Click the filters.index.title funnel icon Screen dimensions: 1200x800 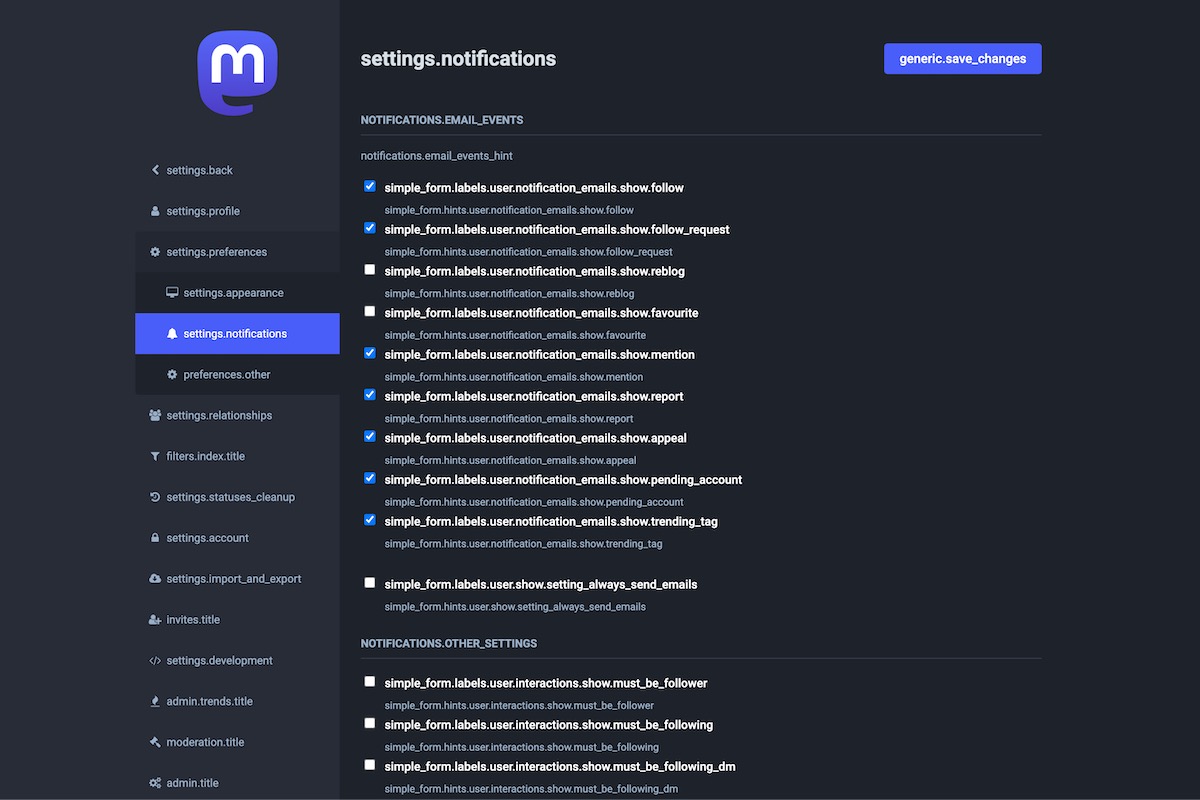pos(155,456)
